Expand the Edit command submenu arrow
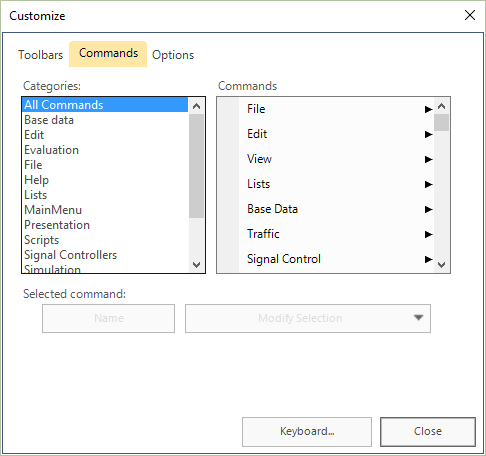Viewport: 486px width, 456px height. (x=428, y=134)
